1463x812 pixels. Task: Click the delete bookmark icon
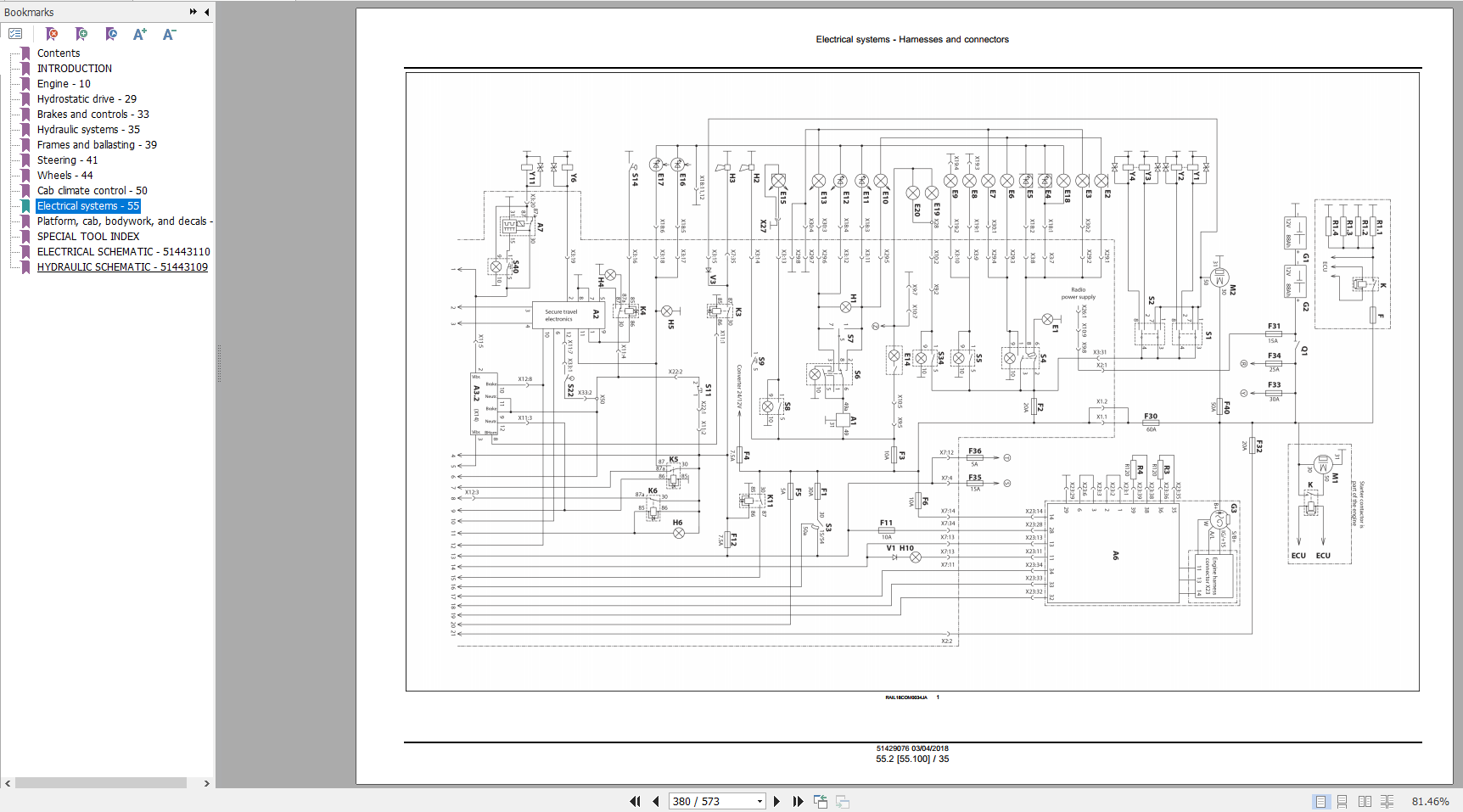52,34
